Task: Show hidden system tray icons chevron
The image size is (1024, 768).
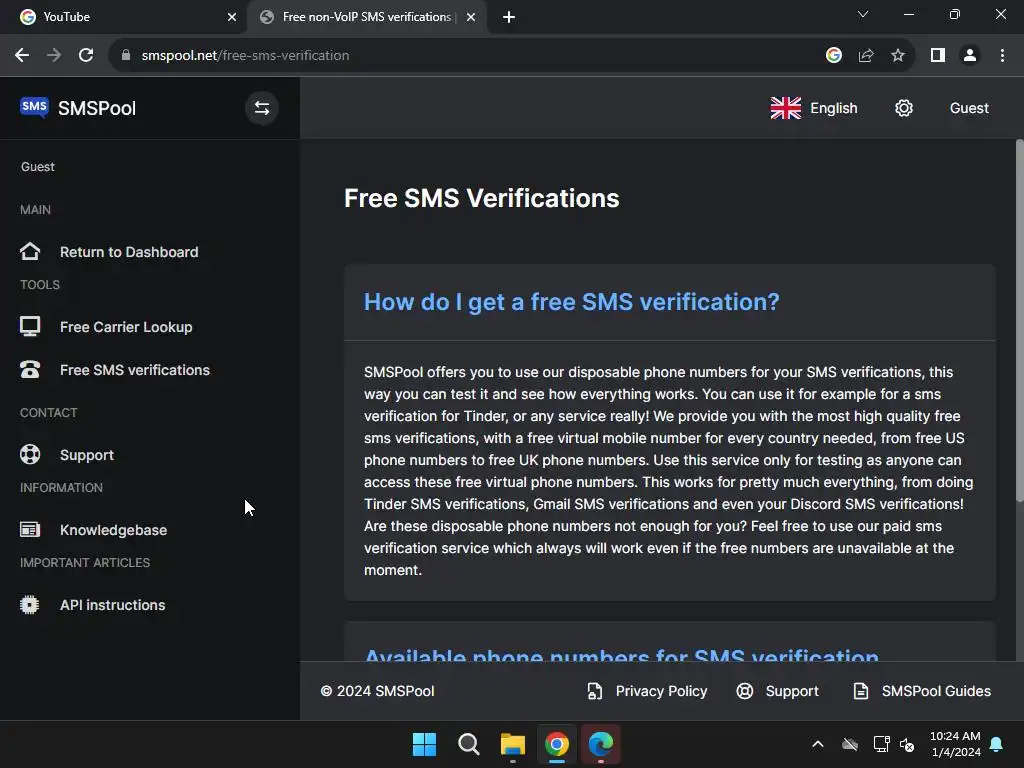Action: click(x=818, y=744)
